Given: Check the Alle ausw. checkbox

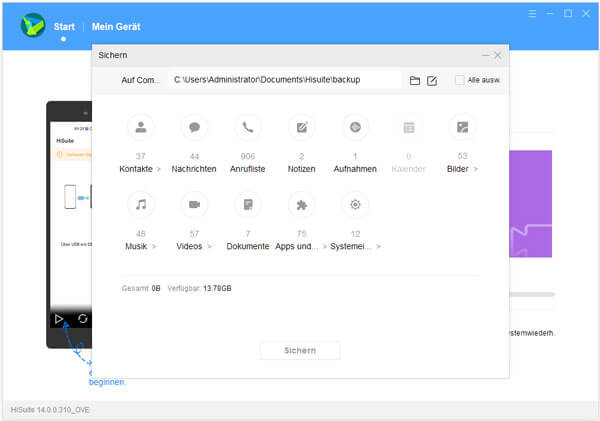Looking at the screenshot, I should 460,80.
